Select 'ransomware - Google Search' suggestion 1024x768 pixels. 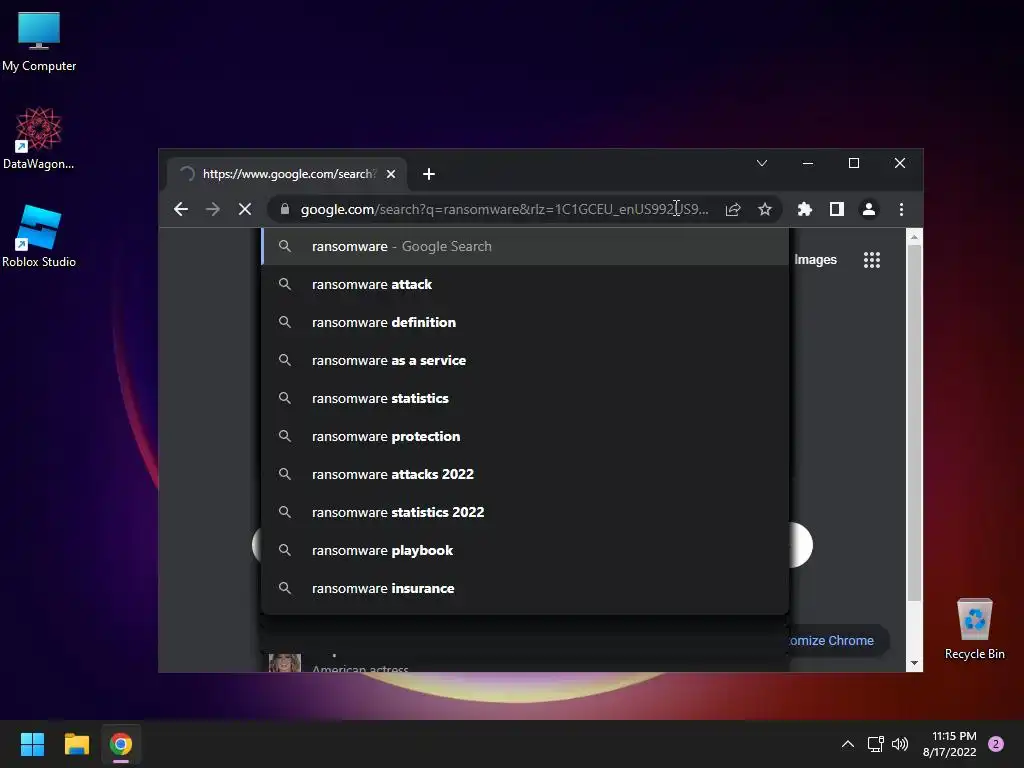(525, 246)
